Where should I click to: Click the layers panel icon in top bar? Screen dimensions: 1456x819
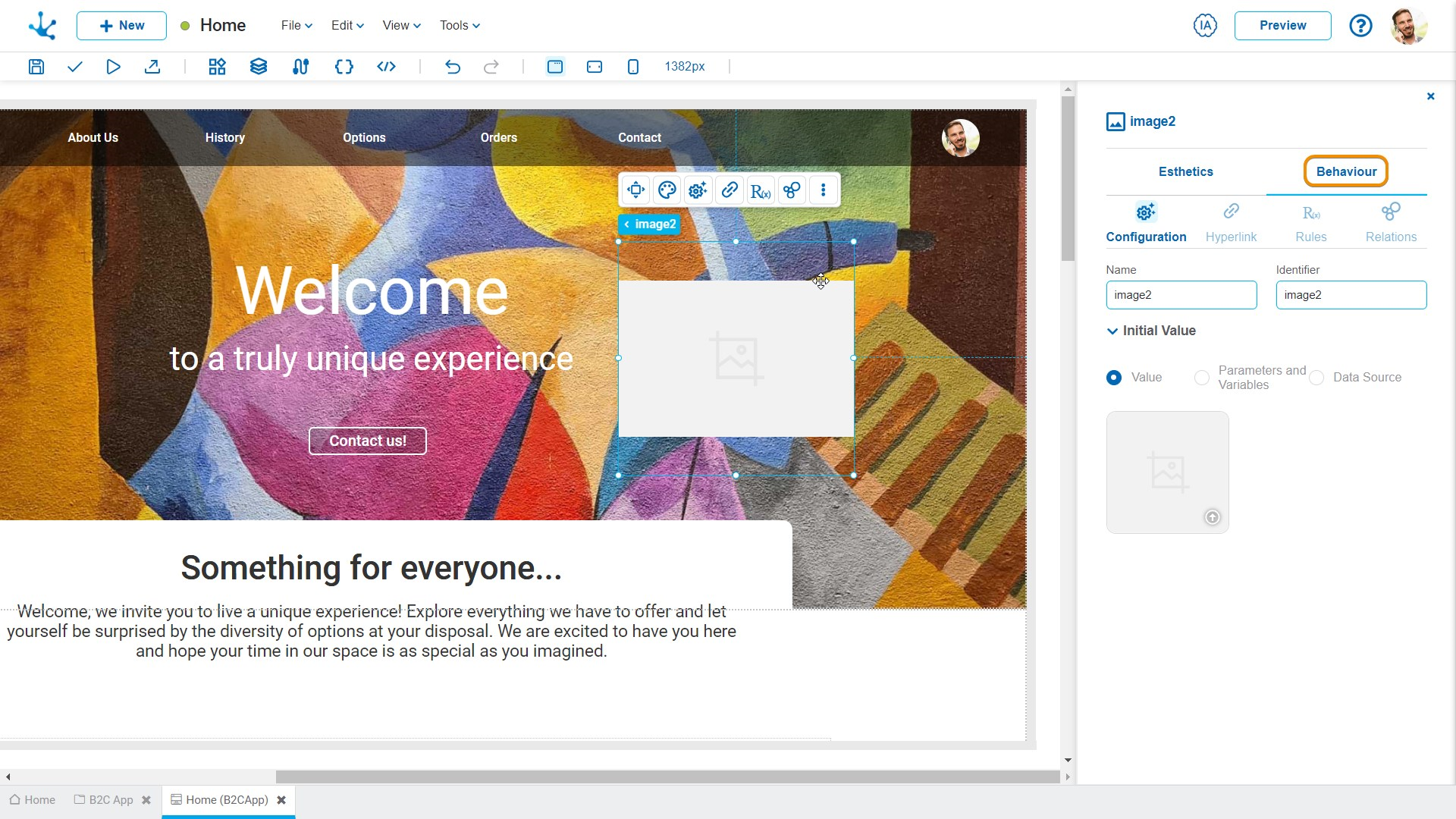(258, 66)
